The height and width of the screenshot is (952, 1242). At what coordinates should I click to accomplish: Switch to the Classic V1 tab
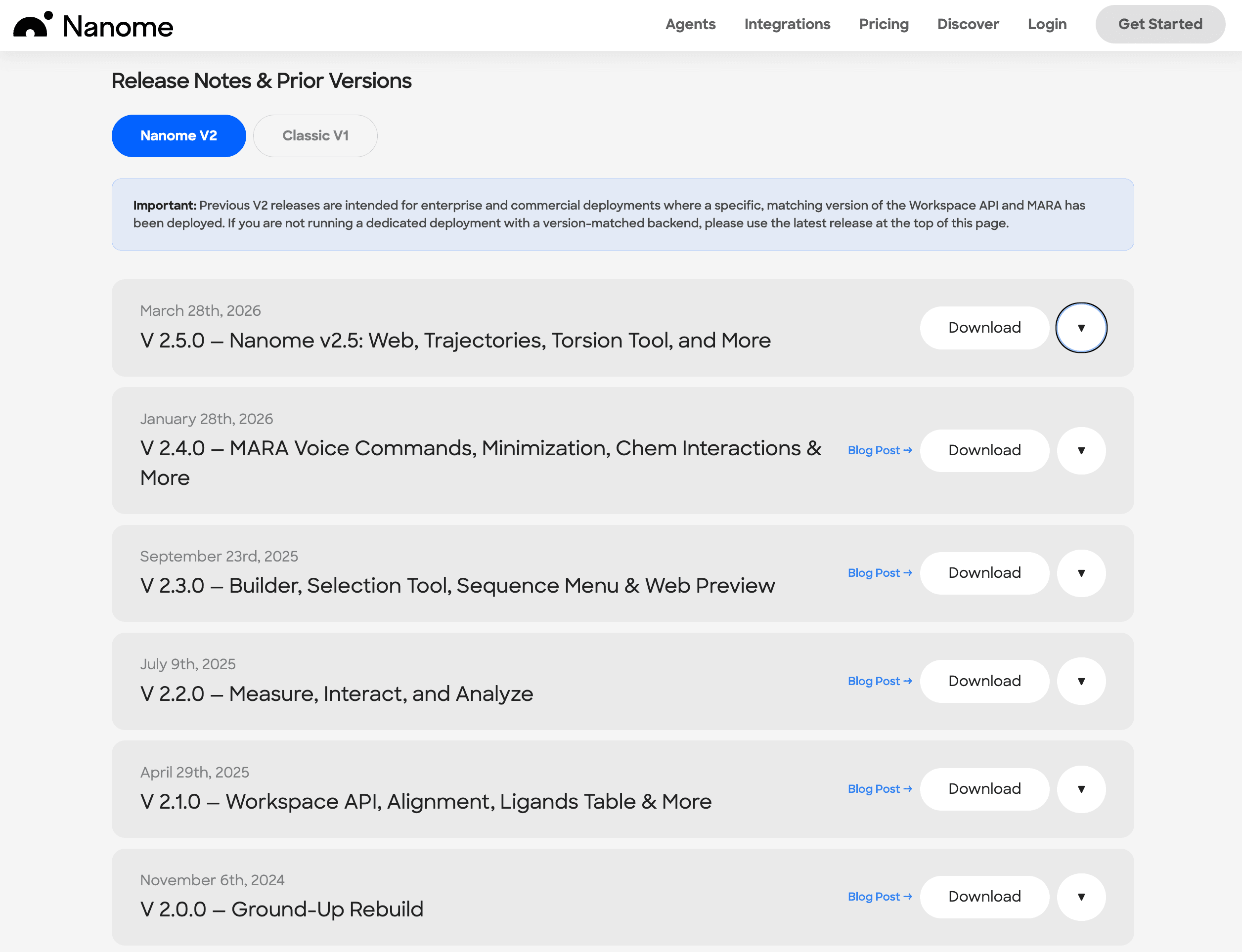315,135
